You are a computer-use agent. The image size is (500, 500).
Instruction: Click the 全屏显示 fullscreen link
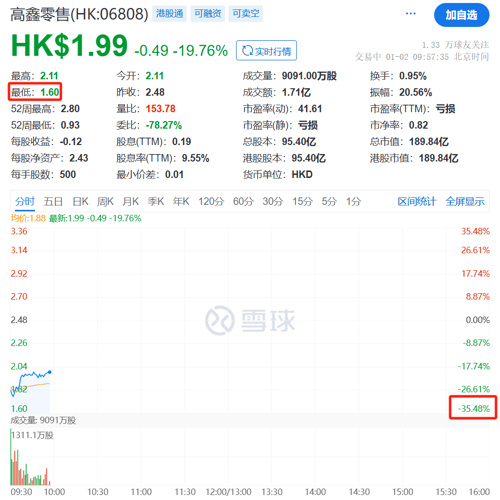point(465,201)
